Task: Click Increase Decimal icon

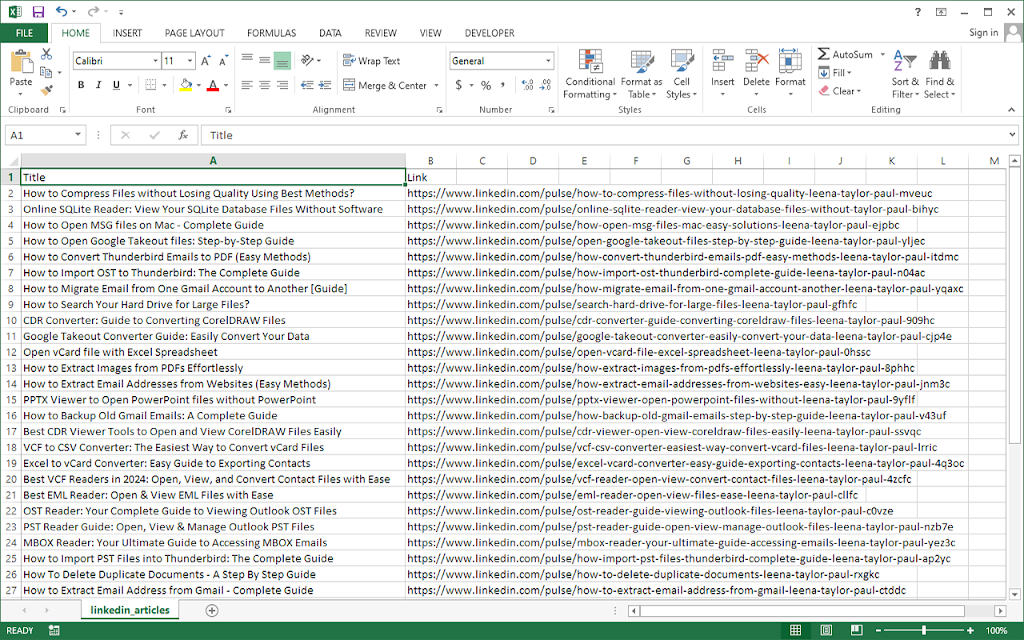Action: [528, 85]
